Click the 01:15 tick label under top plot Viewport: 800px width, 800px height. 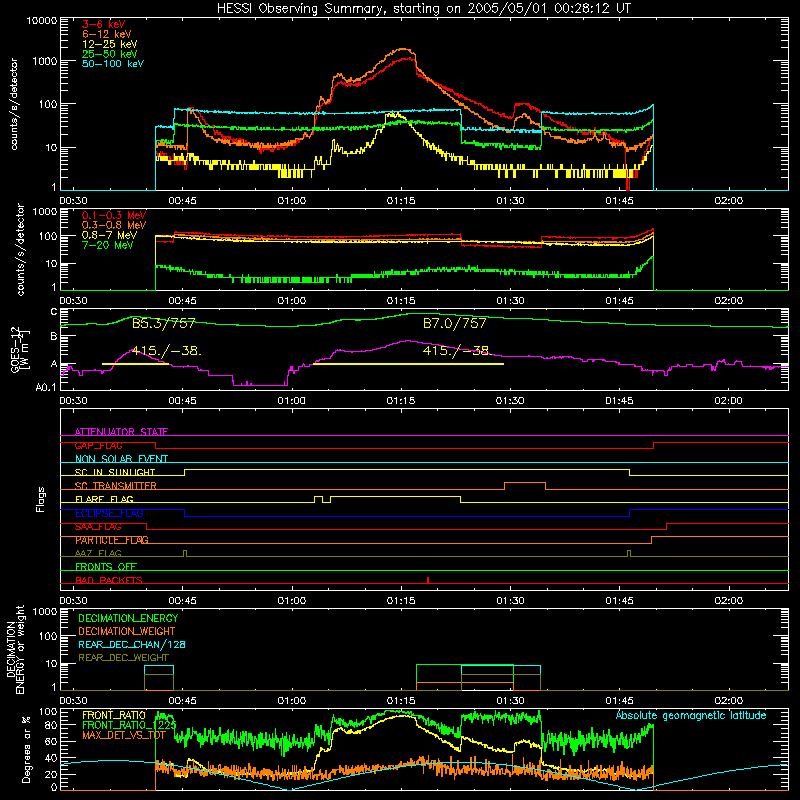tap(401, 201)
